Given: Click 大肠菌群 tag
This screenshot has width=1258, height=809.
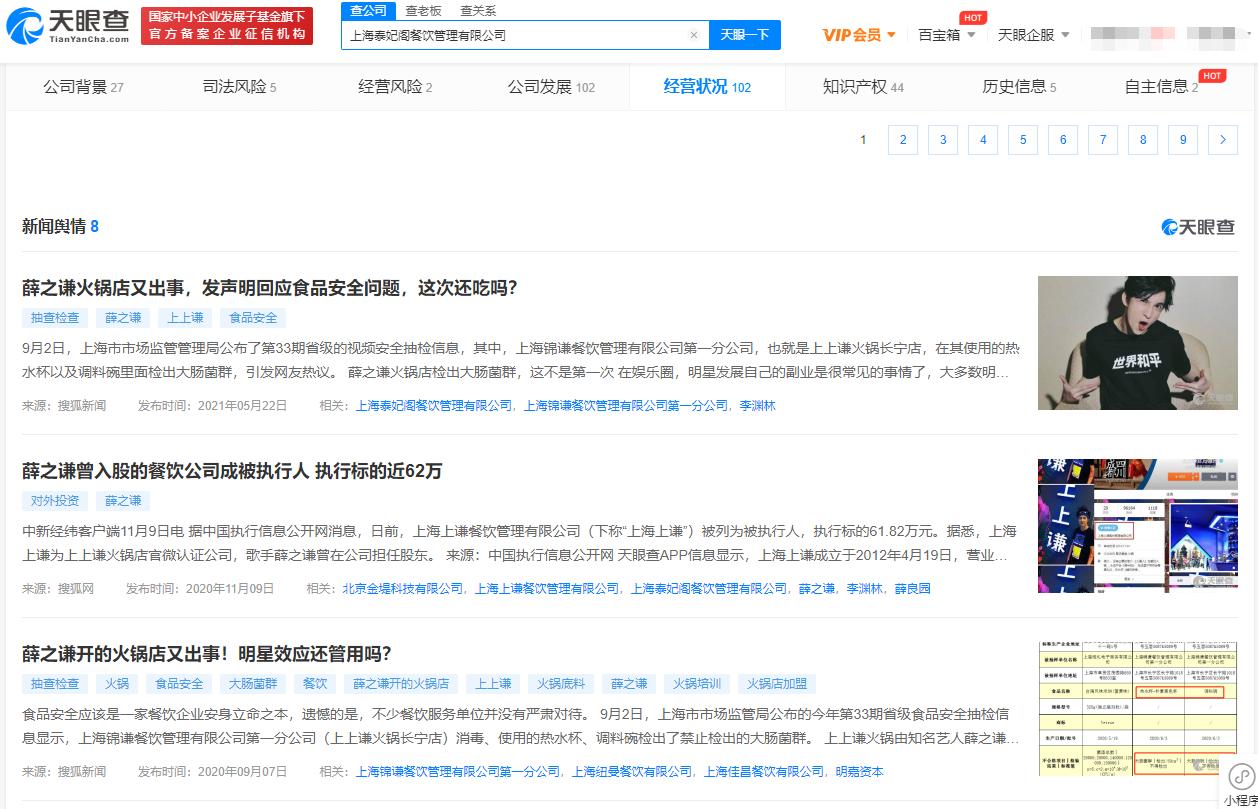Looking at the screenshot, I should [x=253, y=684].
